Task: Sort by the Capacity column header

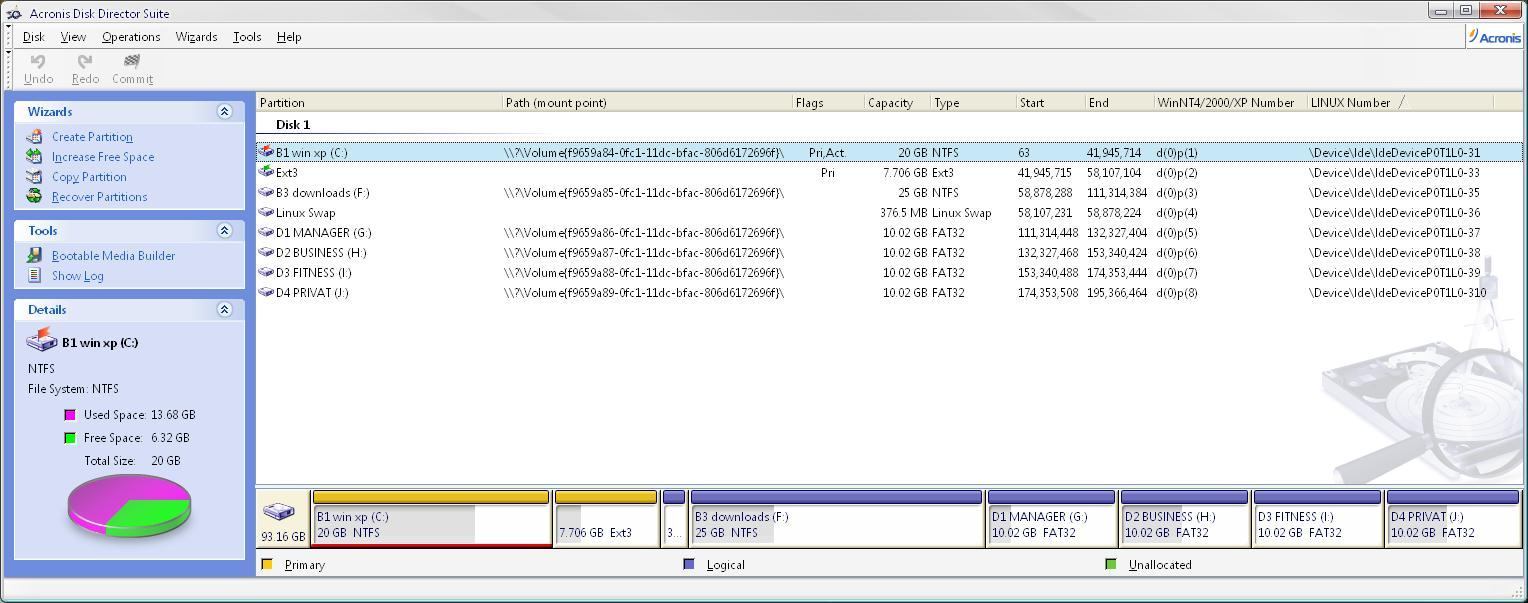Action: click(x=897, y=102)
